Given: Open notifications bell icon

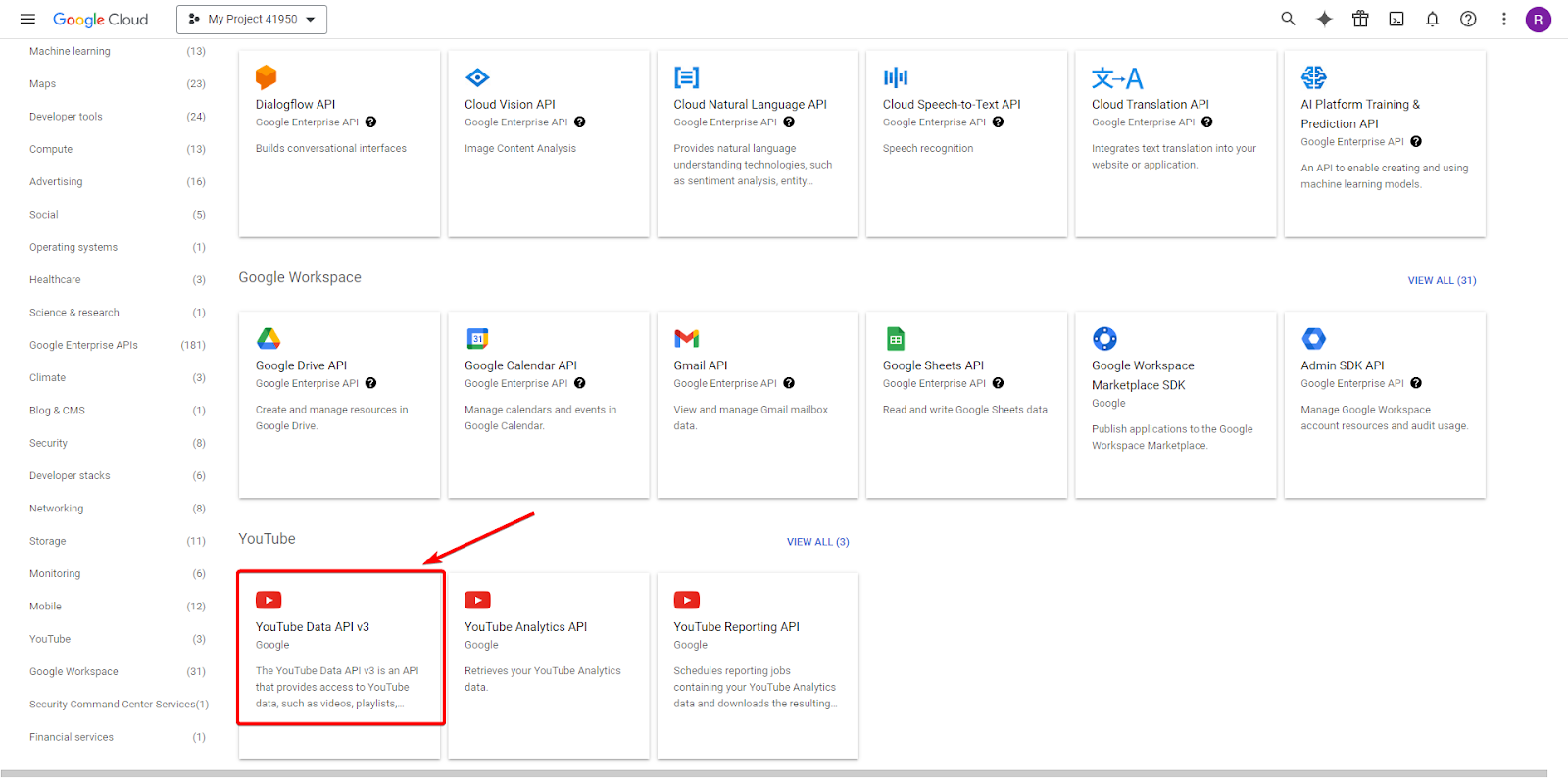Looking at the screenshot, I should point(1432,19).
